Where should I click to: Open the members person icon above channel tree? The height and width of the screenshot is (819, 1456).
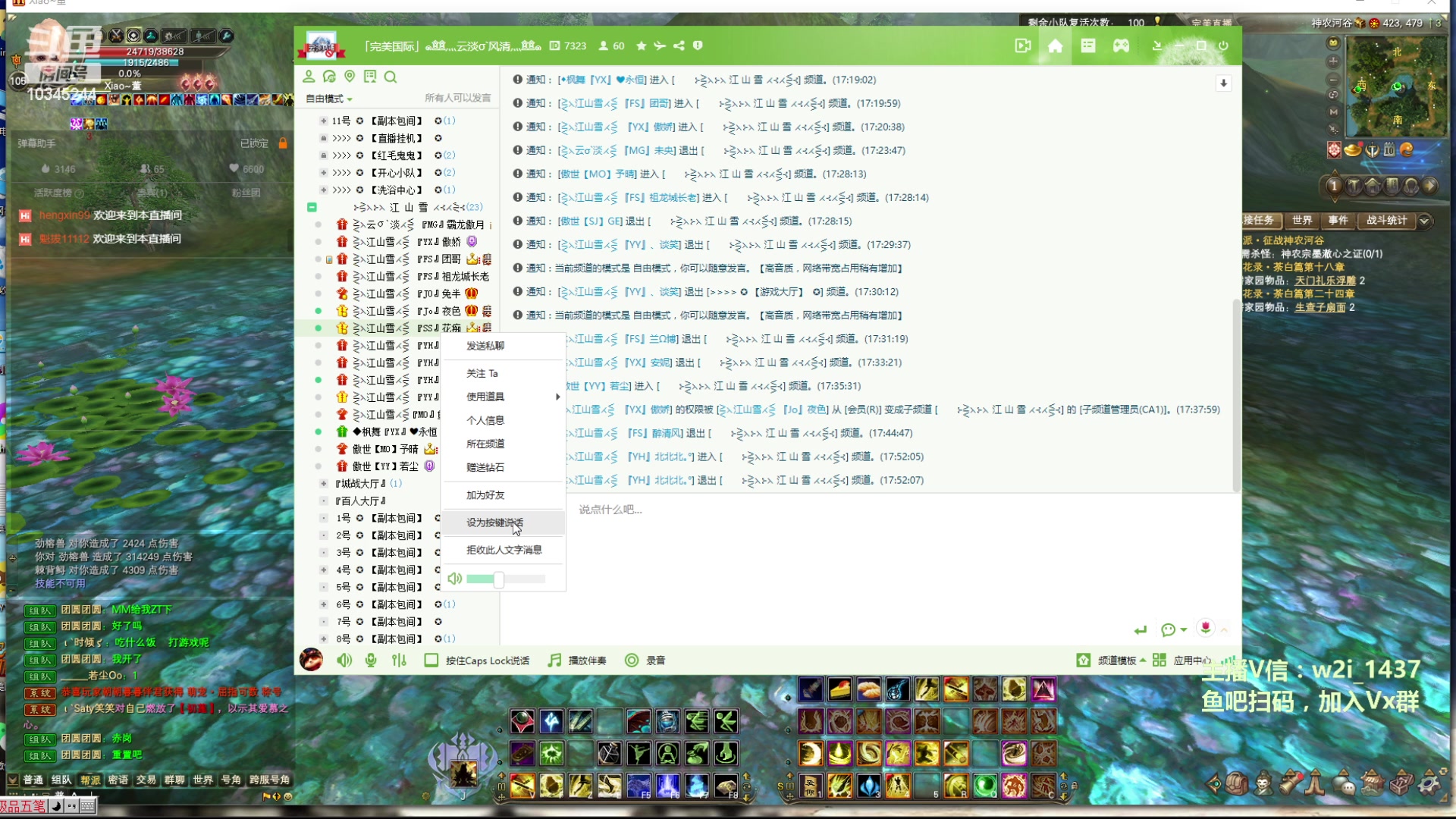[x=309, y=77]
